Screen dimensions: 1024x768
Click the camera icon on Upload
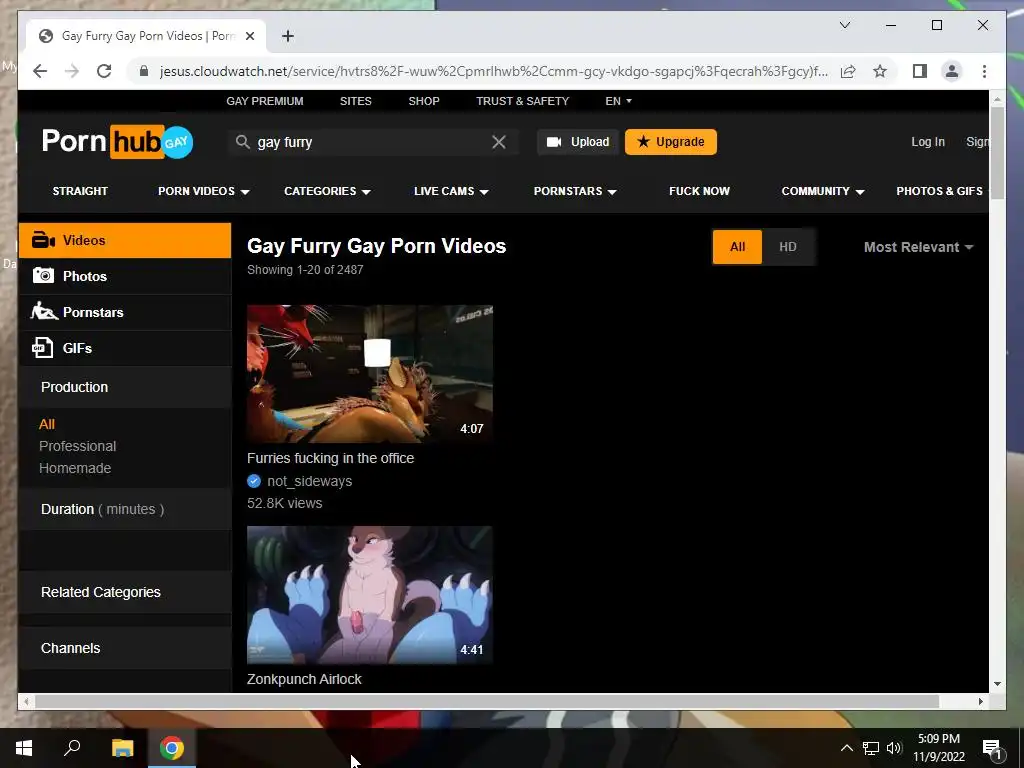coord(554,142)
